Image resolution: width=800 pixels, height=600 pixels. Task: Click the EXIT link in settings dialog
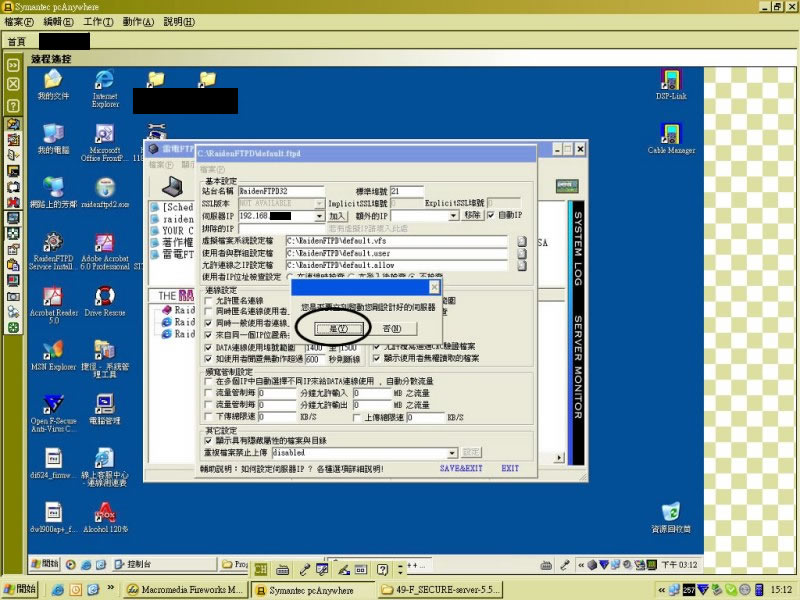tap(510, 468)
